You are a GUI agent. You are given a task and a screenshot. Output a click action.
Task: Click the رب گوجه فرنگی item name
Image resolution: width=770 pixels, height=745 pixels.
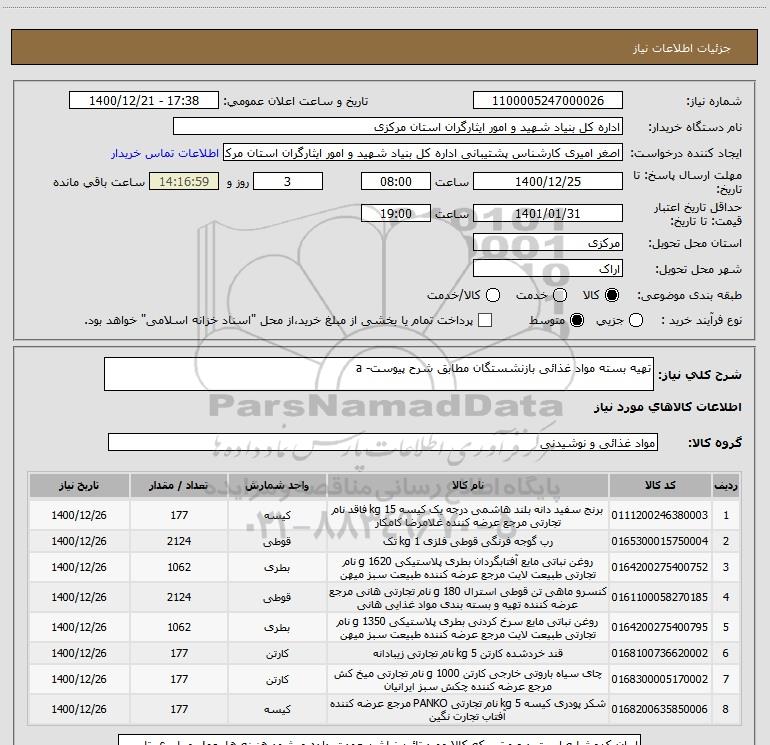tap(468, 541)
